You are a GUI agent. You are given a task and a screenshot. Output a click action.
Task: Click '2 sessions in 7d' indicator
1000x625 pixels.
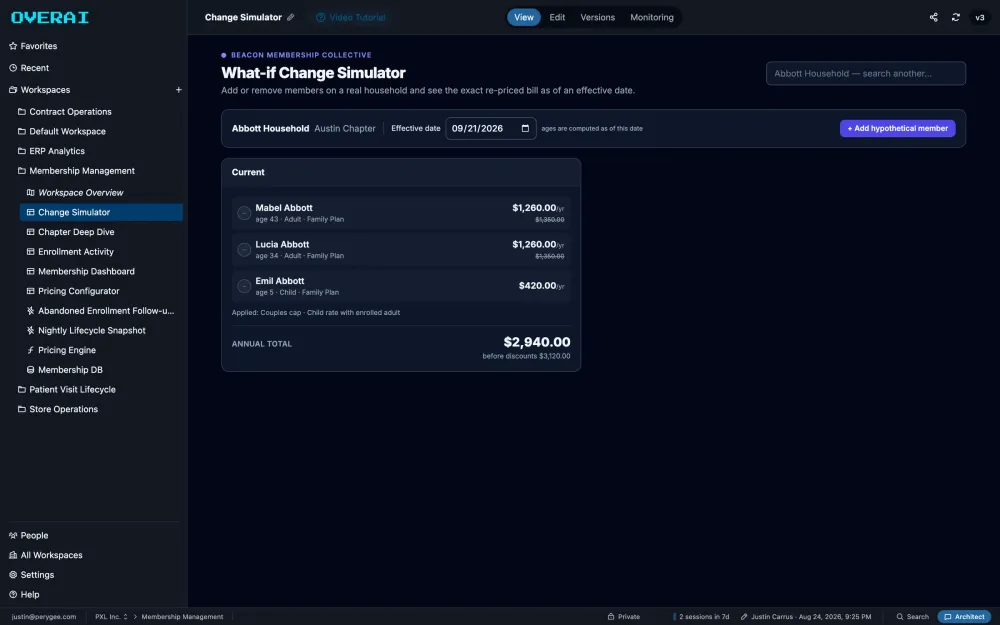pos(702,617)
